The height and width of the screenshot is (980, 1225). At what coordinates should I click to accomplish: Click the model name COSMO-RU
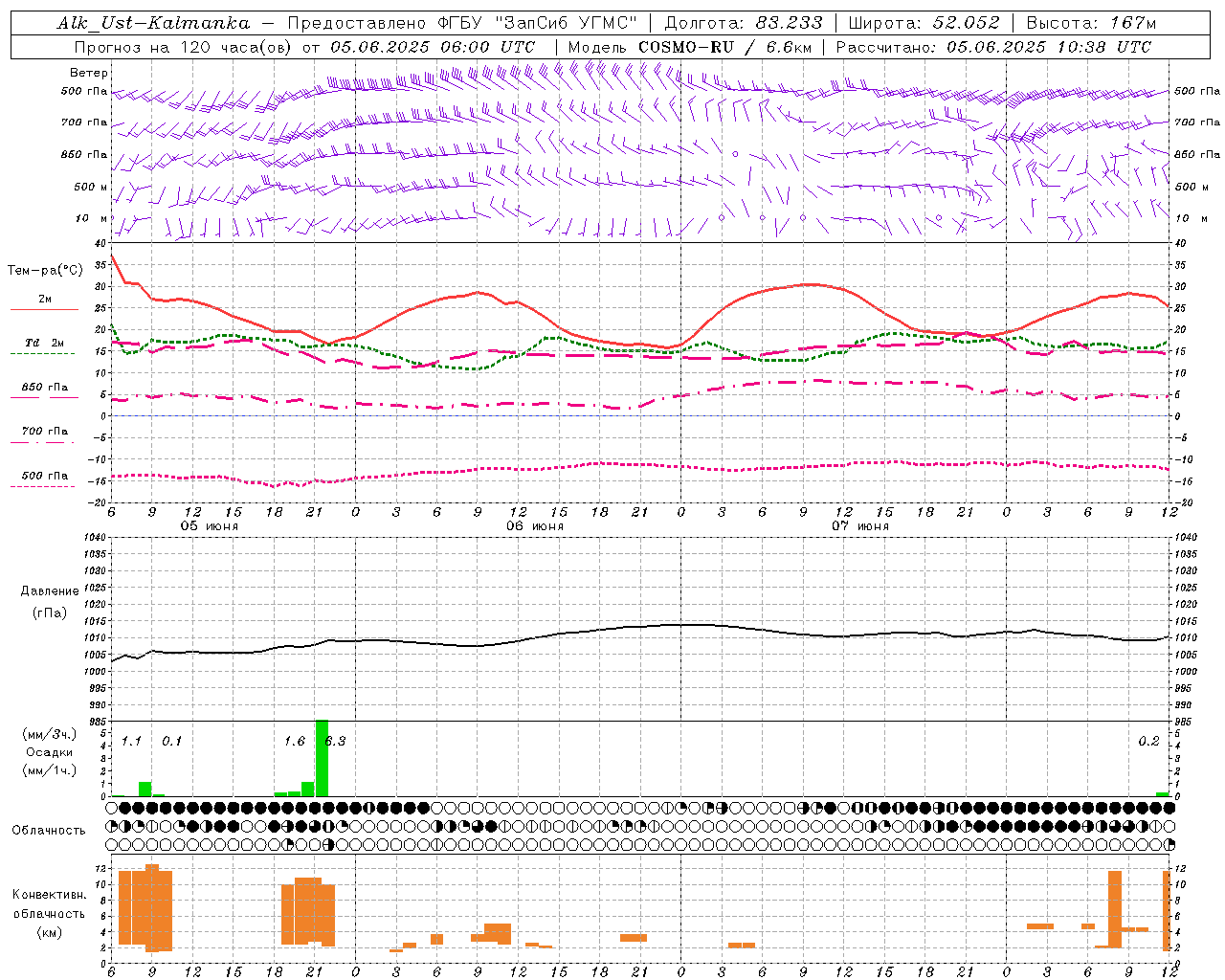pos(686,47)
